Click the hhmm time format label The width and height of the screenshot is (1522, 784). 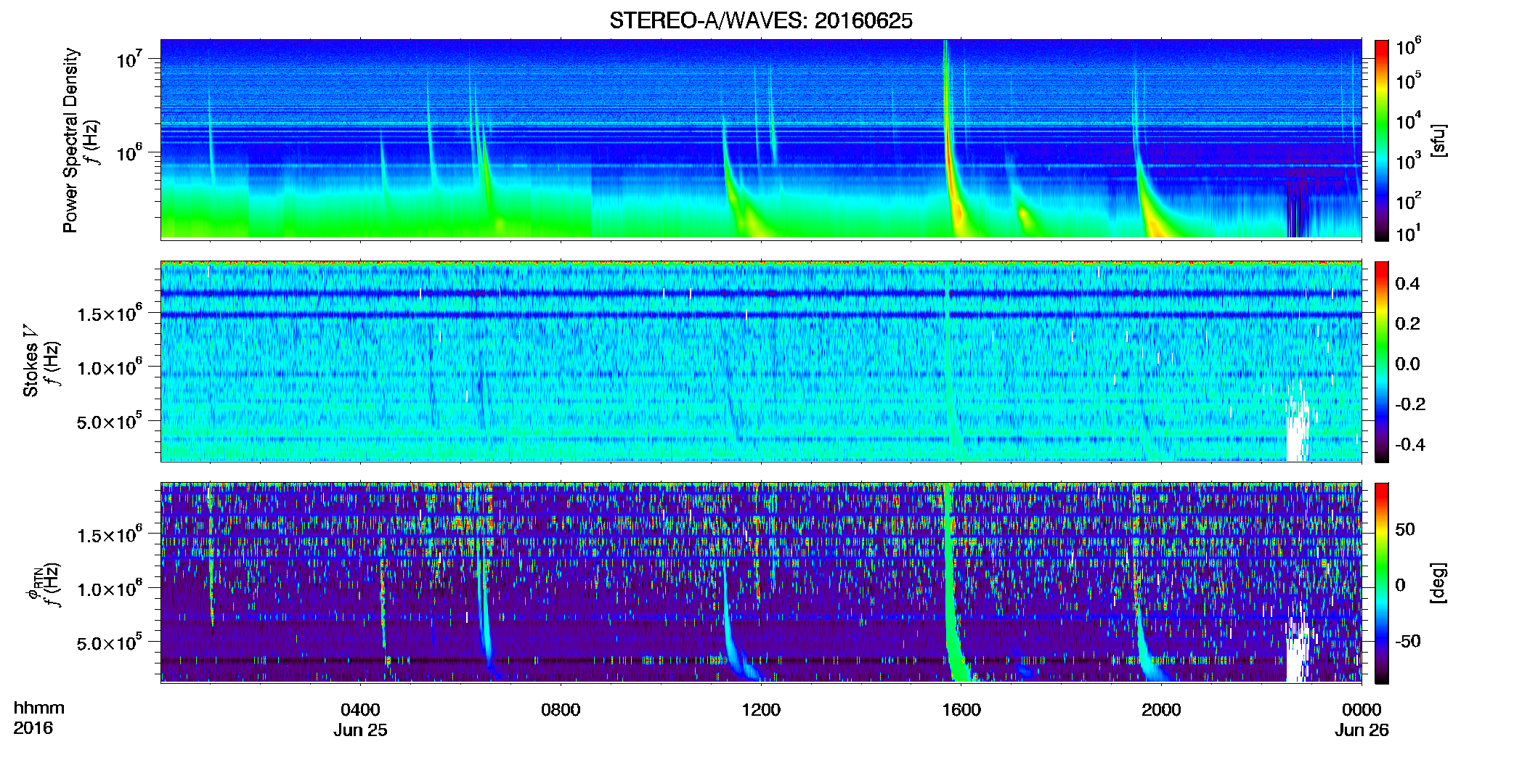click(39, 708)
